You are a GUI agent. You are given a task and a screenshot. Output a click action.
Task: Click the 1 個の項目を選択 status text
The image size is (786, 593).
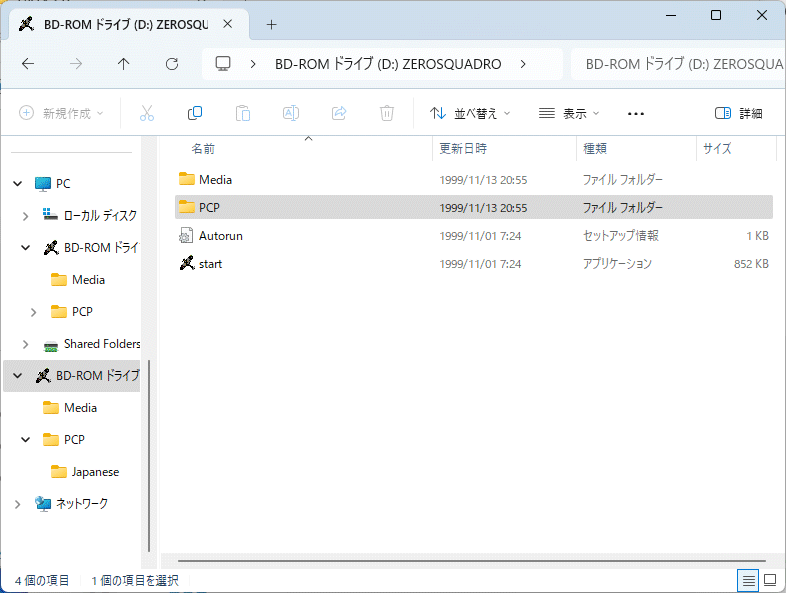[x=135, y=580]
